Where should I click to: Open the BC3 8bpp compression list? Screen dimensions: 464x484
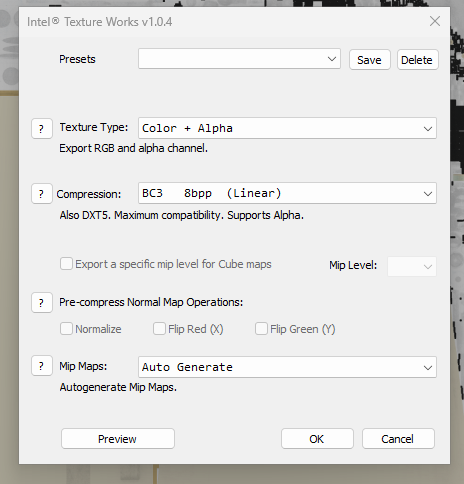pyautogui.click(x=287, y=193)
